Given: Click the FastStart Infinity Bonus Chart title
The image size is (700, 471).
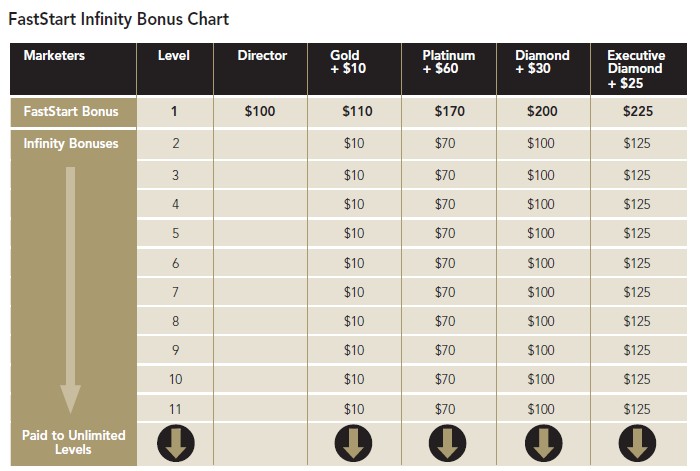Looking at the screenshot, I should click(x=119, y=19).
